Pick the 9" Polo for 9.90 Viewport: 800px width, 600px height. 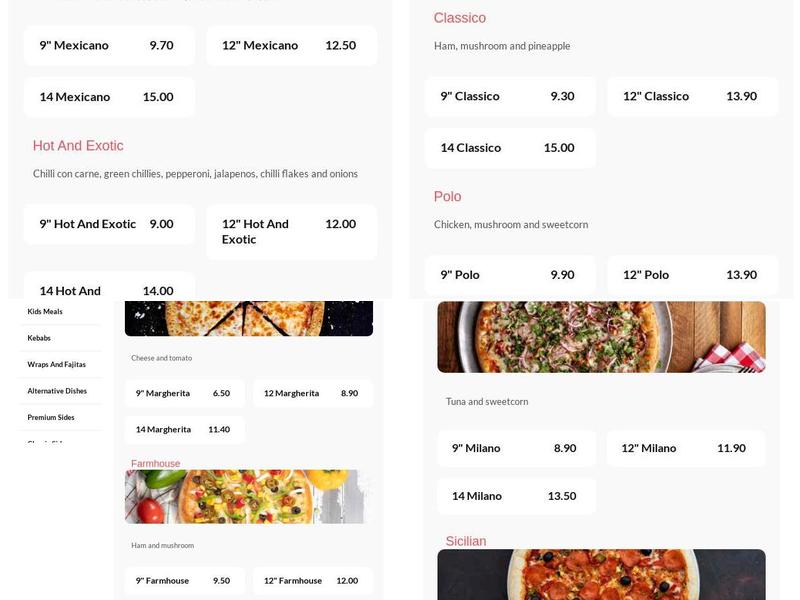tap(516, 274)
